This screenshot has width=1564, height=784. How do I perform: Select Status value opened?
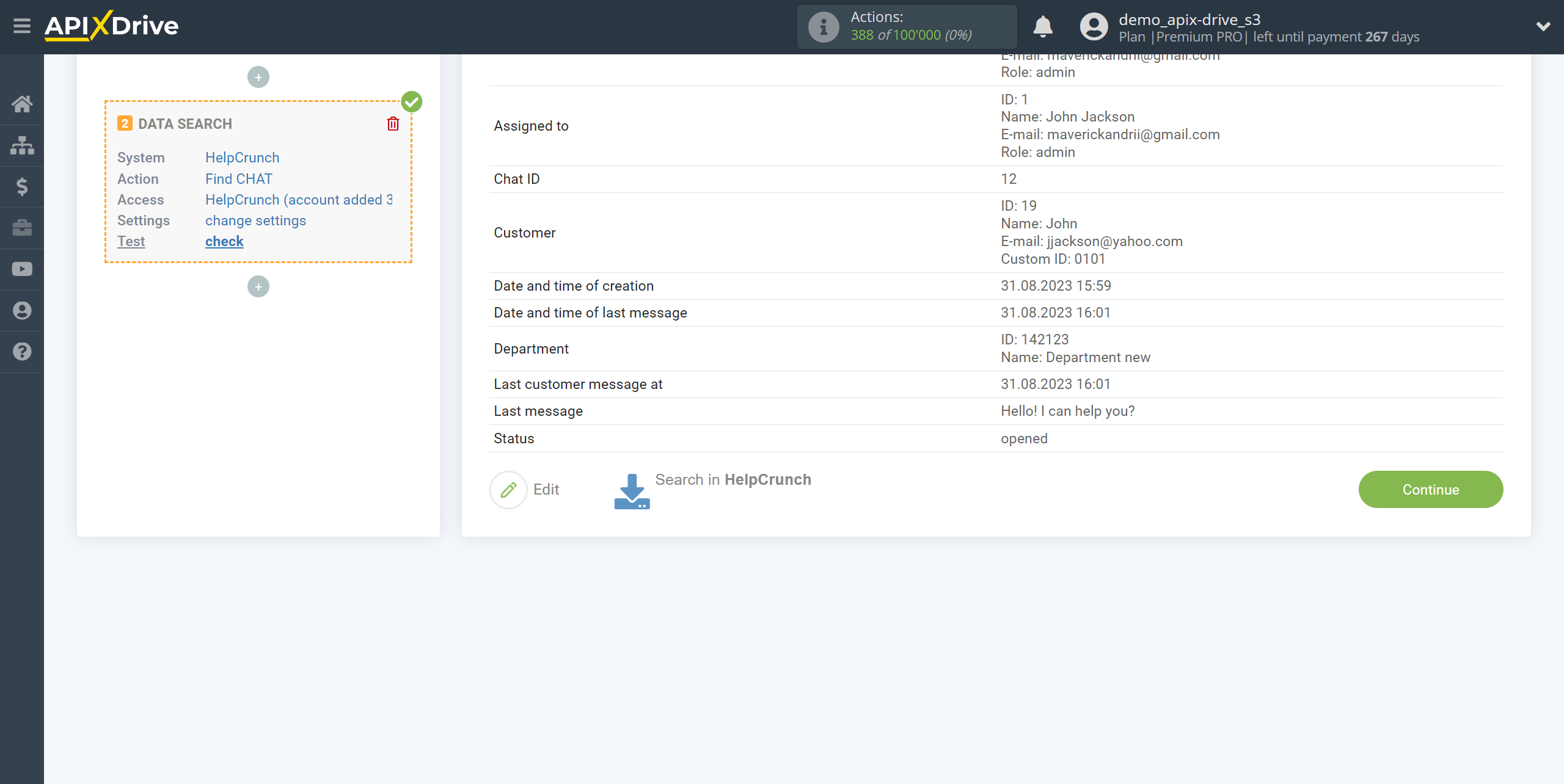1024,438
